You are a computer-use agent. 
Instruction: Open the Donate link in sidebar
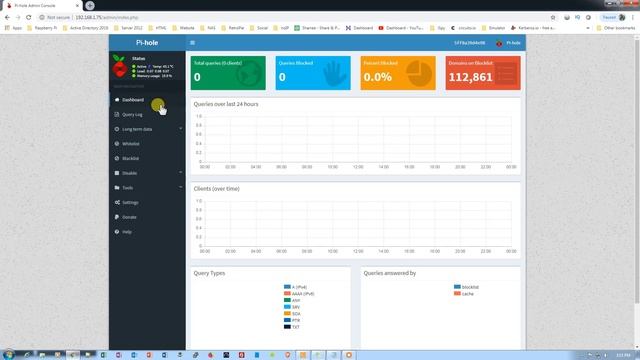147,217
